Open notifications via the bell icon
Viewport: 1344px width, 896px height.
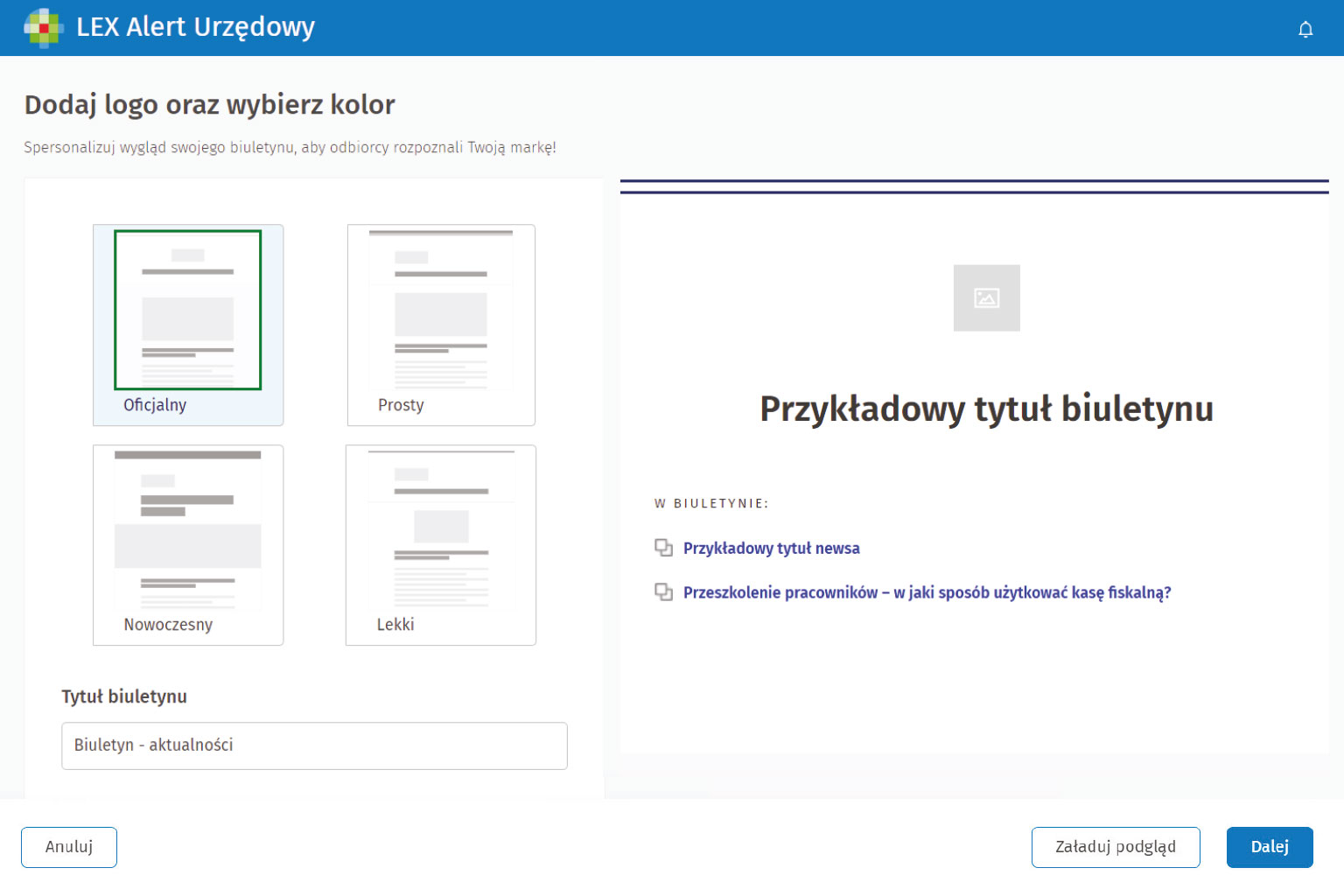[1305, 30]
